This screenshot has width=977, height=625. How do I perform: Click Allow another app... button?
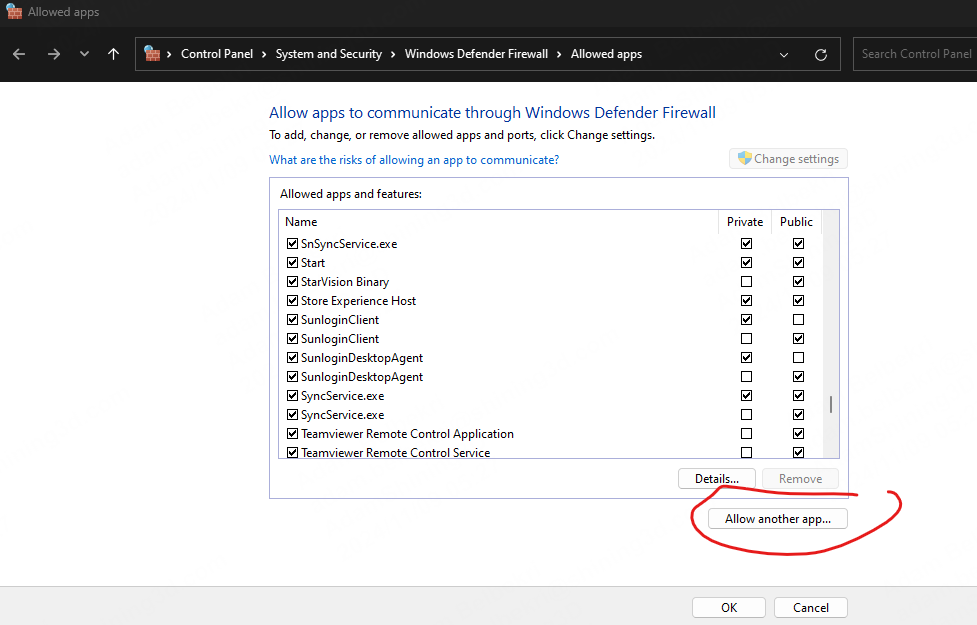click(778, 518)
